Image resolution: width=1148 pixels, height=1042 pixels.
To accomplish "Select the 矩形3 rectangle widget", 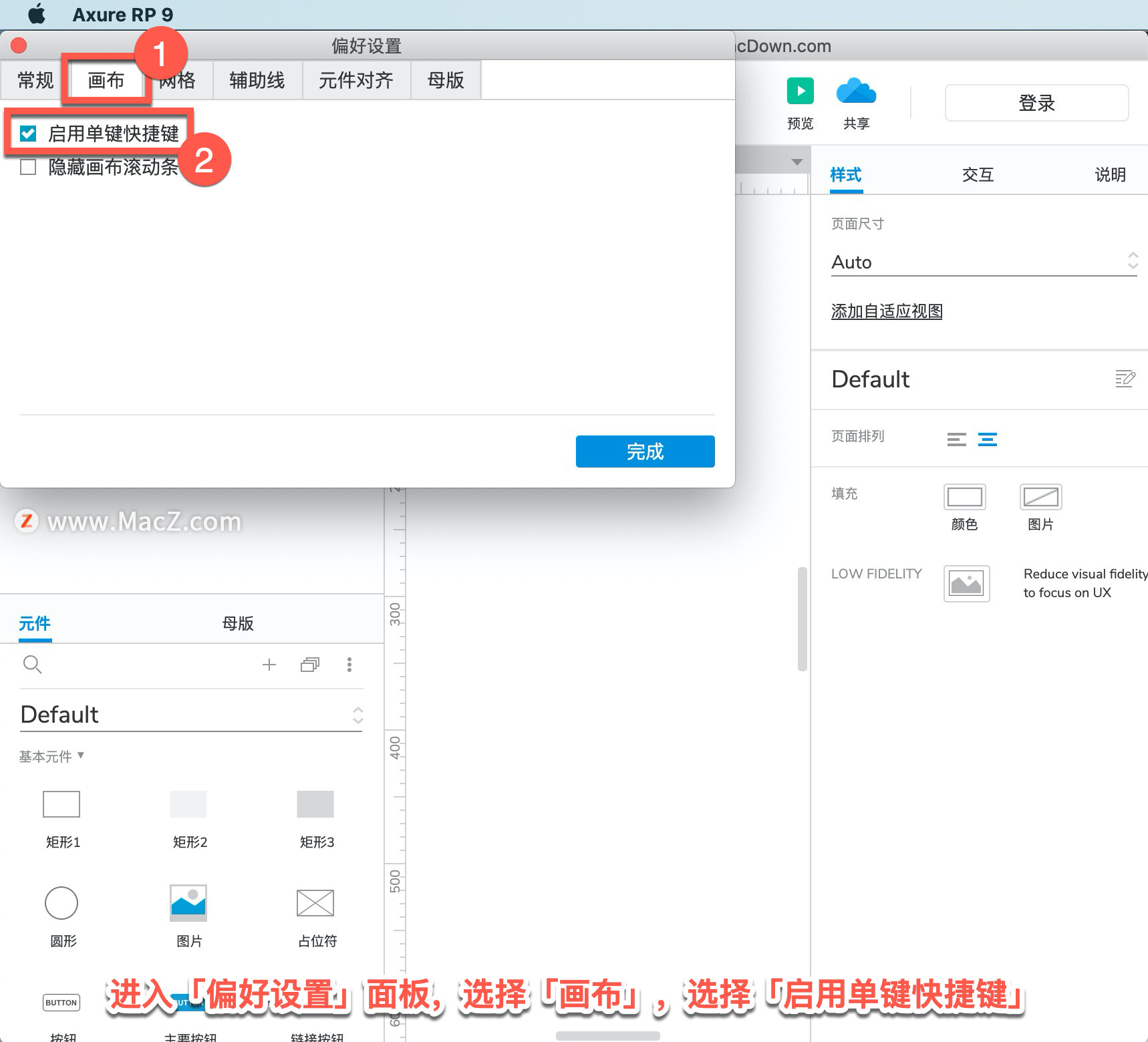I will 315,804.
